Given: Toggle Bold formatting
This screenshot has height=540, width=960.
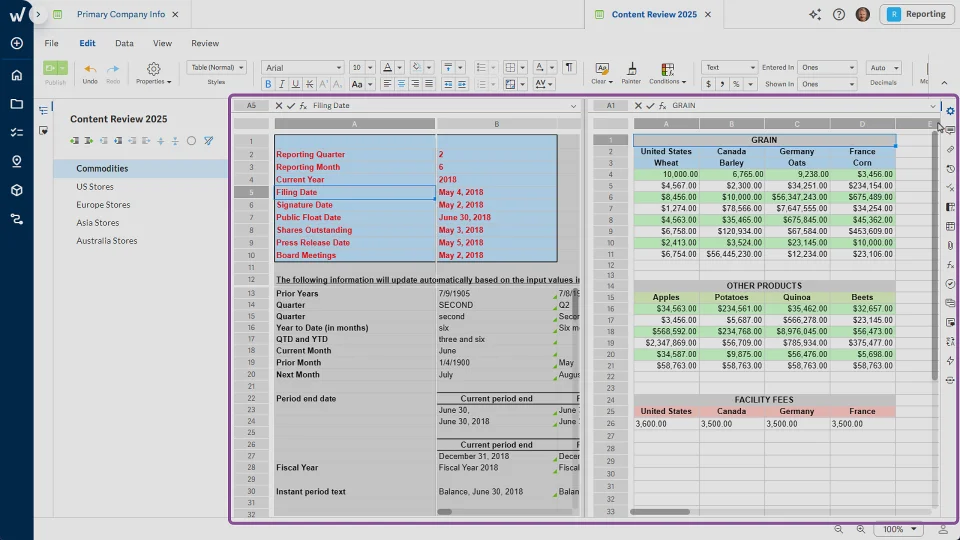Looking at the screenshot, I should click(x=268, y=84).
